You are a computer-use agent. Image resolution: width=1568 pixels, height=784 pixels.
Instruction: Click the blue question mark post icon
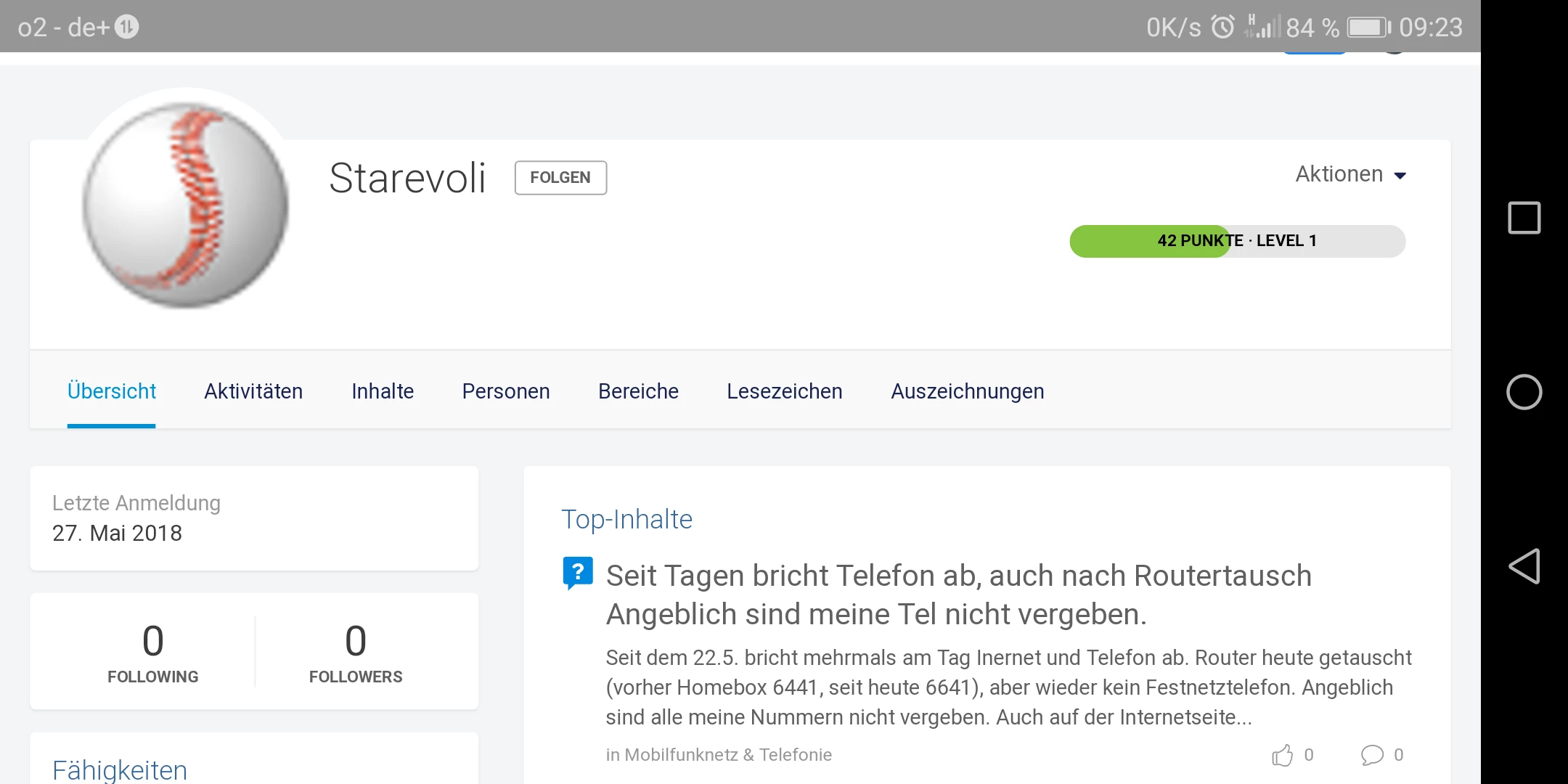coord(578,573)
